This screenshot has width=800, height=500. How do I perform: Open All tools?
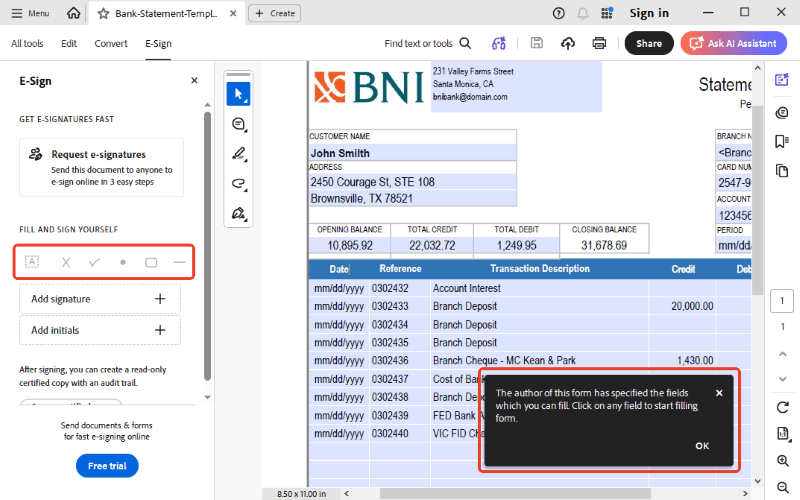(27, 43)
